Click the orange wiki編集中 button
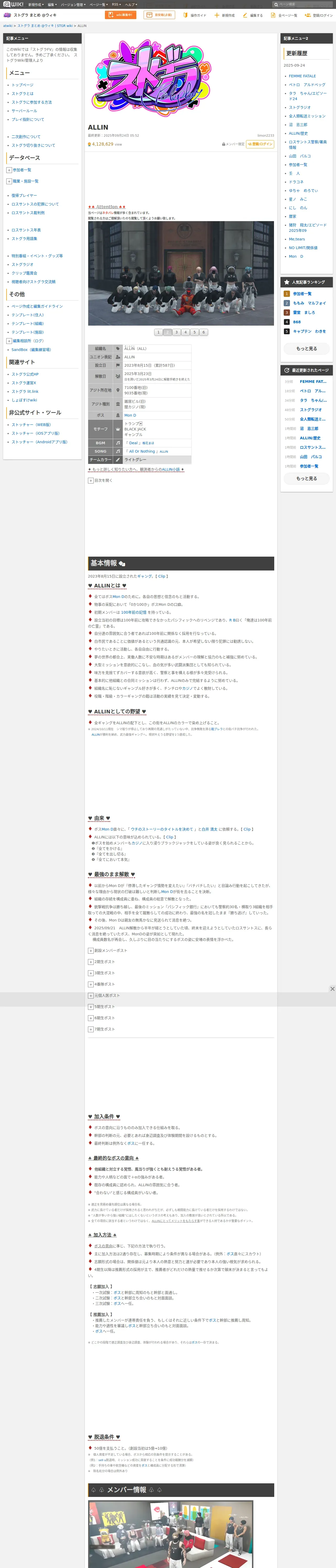 coord(121,15)
